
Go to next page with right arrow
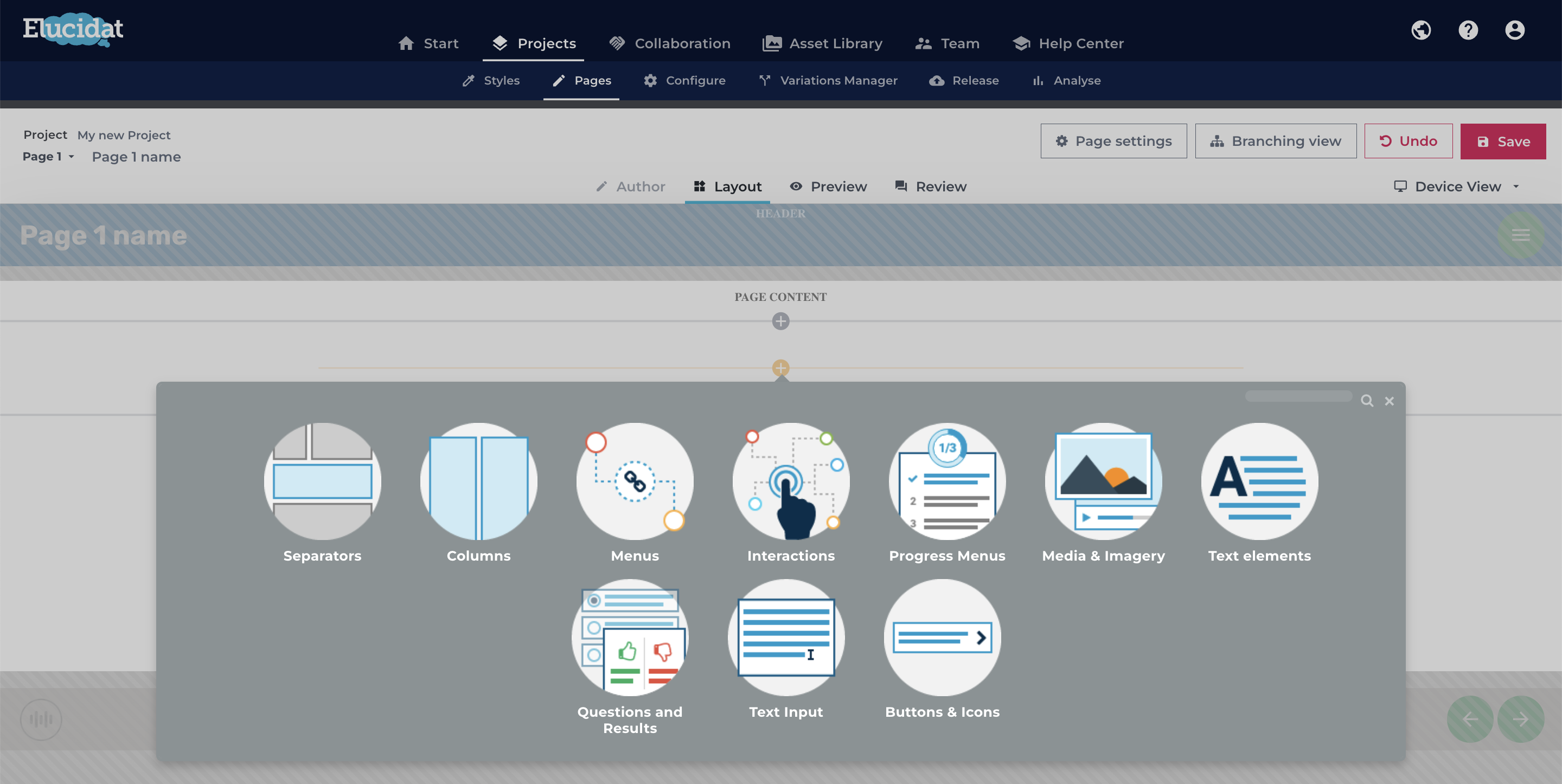1520,719
